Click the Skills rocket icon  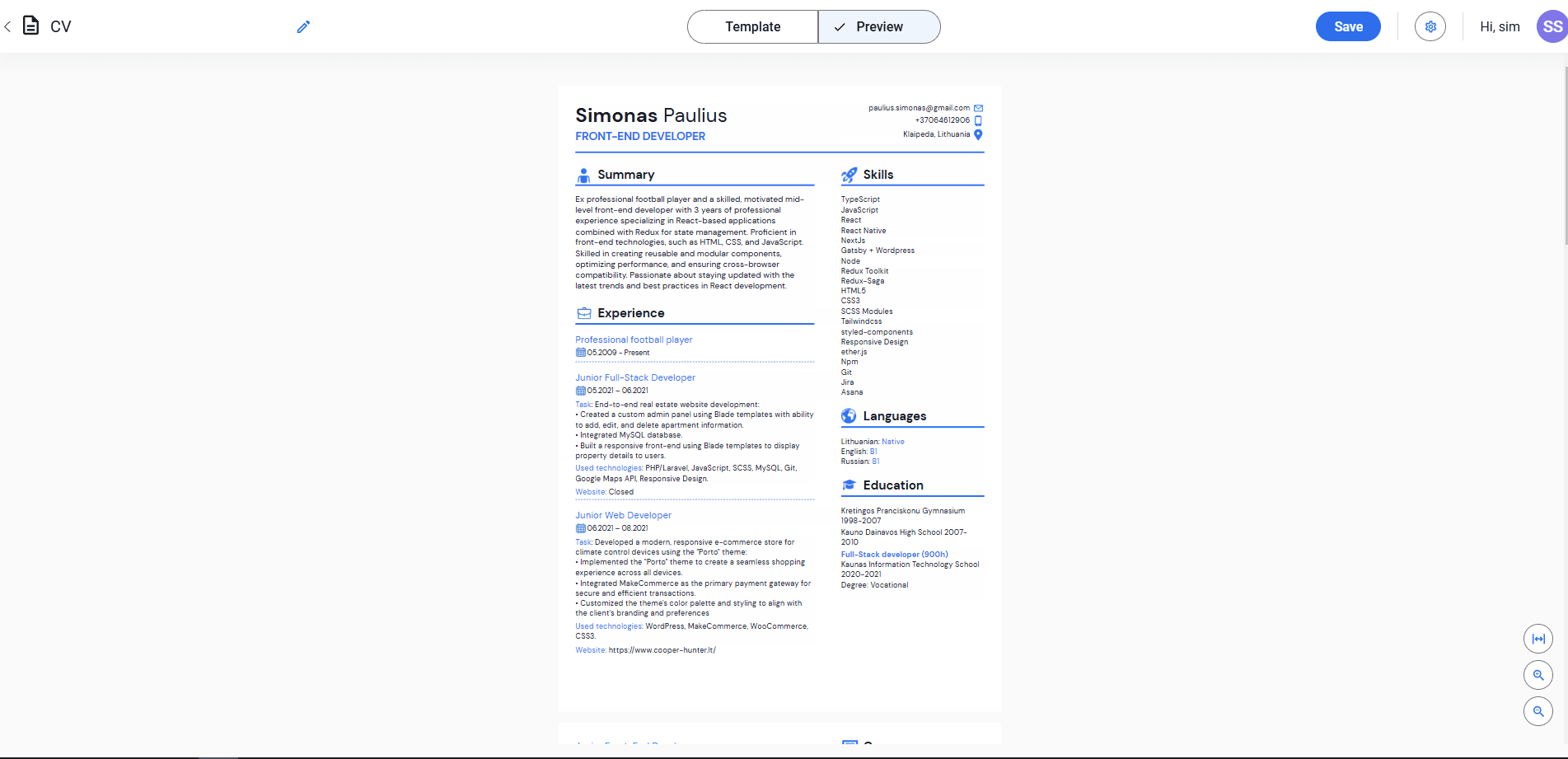tap(849, 175)
